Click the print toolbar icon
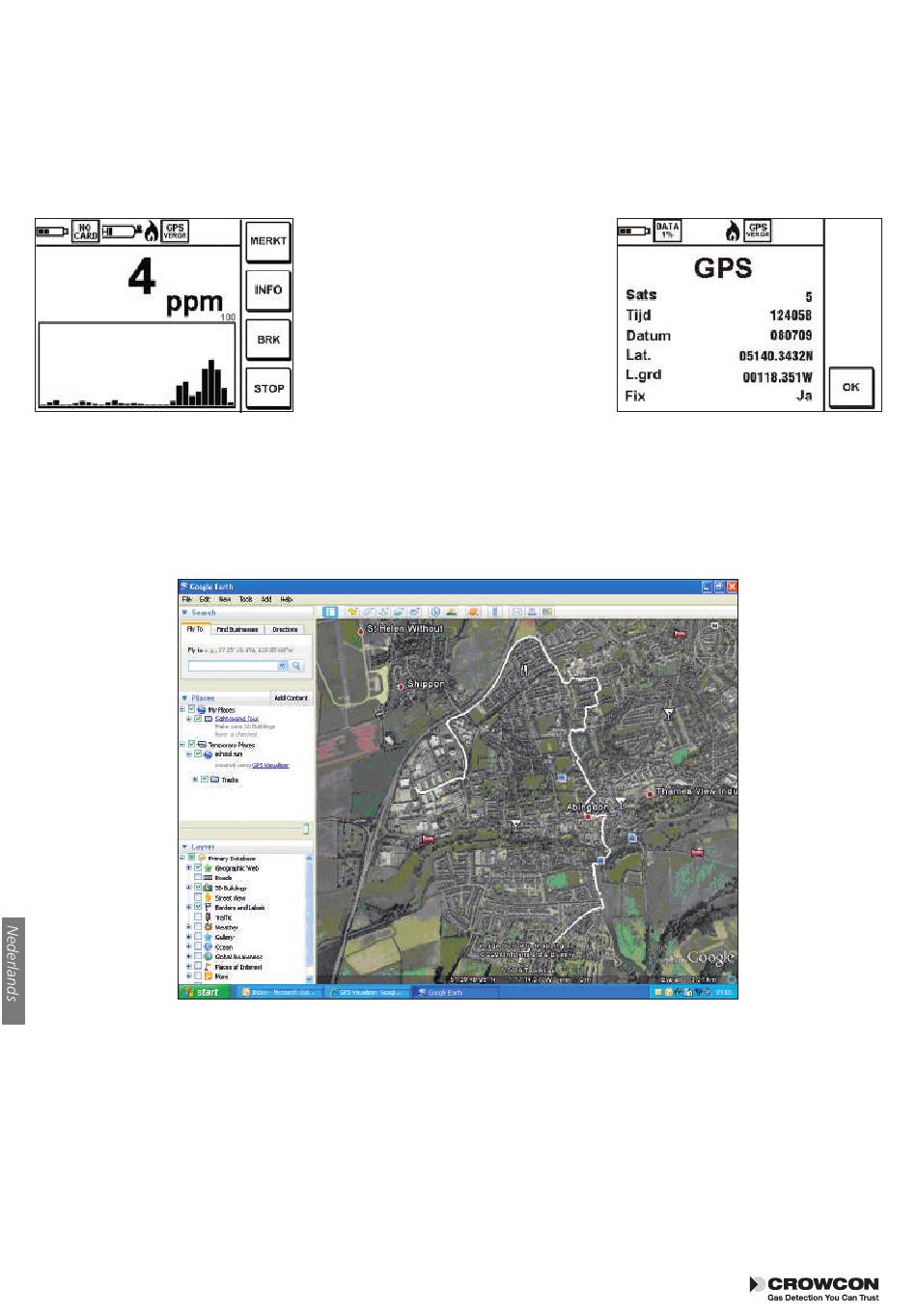Image resolution: width=917 pixels, height=1316 pixels. 532,612
